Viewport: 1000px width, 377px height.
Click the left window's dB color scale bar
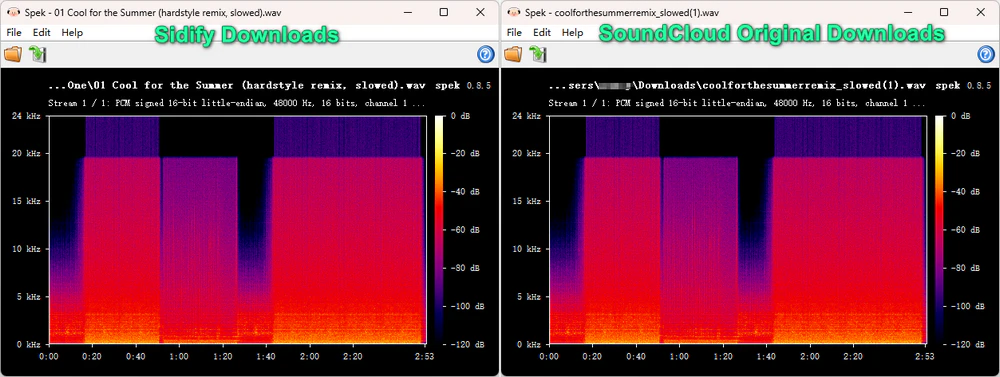click(439, 230)
